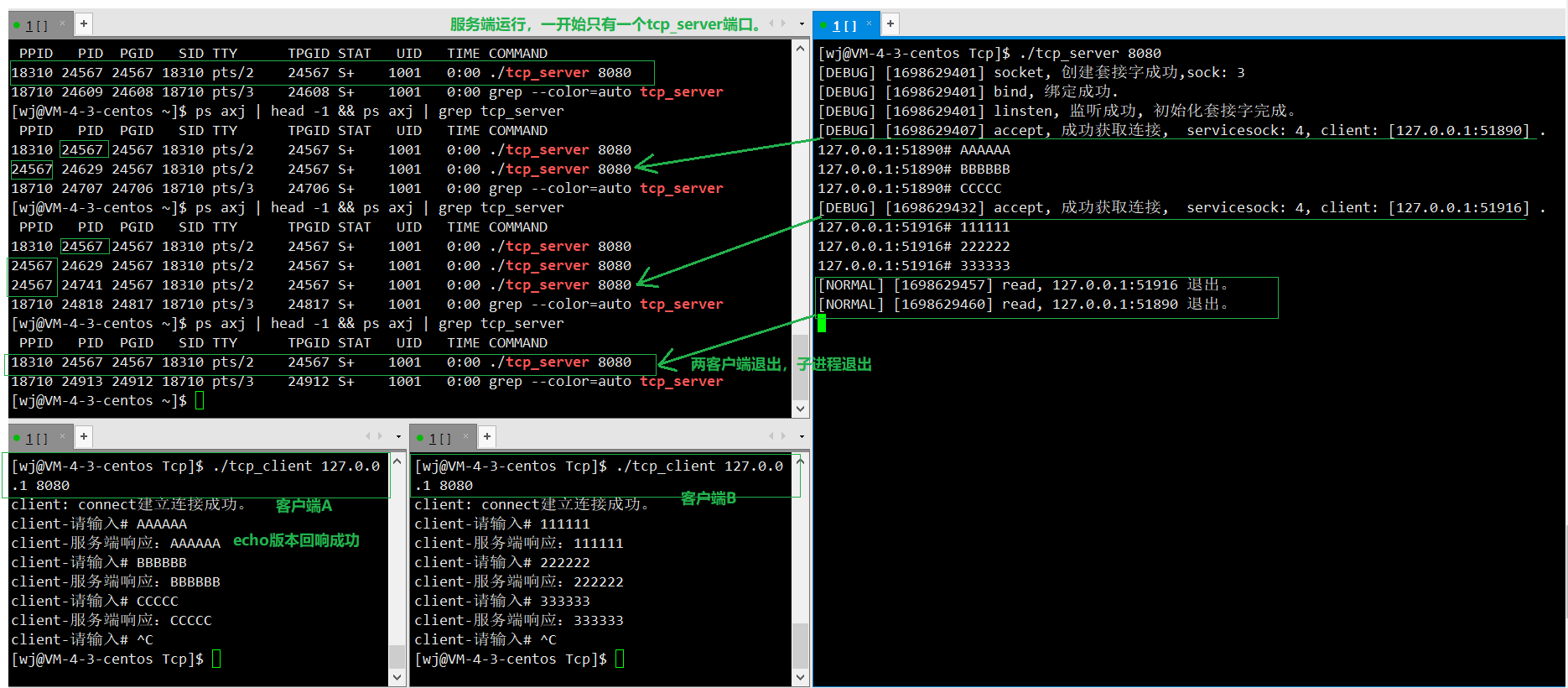1568x688 pixels.
Task: Click the NORMAL read 127.0.0.1:51890 退出 line
Action: click(1023, 304)
